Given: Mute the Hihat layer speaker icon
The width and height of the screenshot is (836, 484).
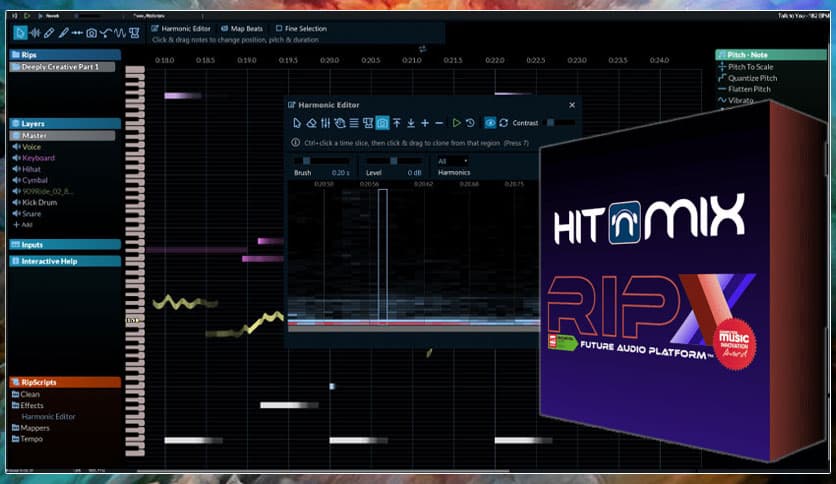Looking at the screenshot, I should [16, 169].
